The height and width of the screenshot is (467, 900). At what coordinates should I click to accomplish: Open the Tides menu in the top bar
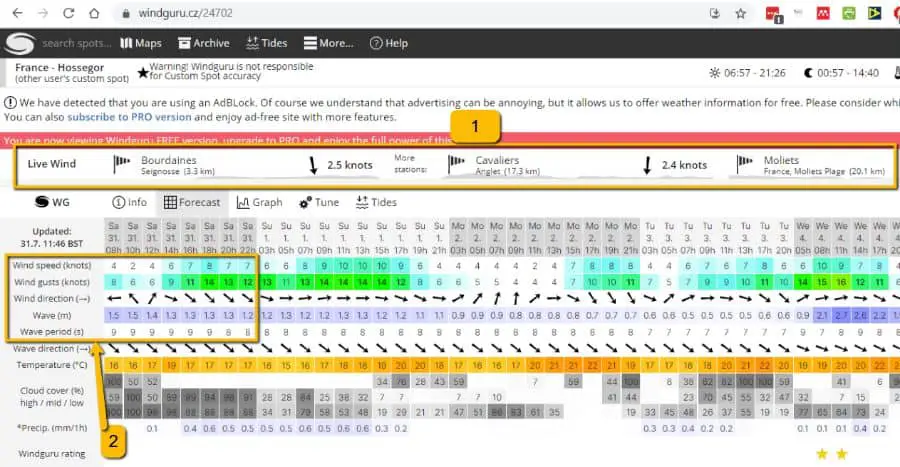point(267,43)
